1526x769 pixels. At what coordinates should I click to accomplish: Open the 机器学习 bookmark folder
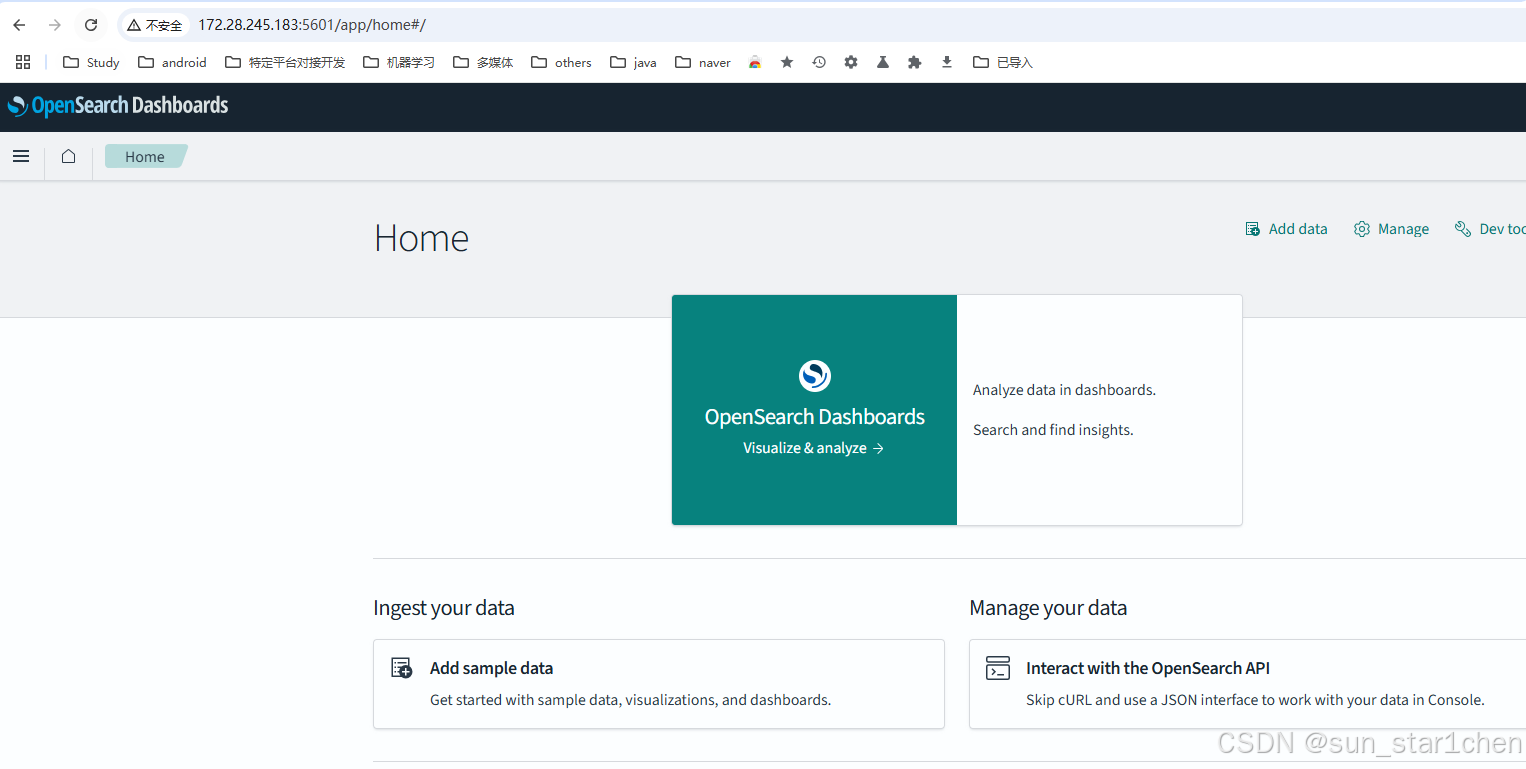click(x=399, y=62)
